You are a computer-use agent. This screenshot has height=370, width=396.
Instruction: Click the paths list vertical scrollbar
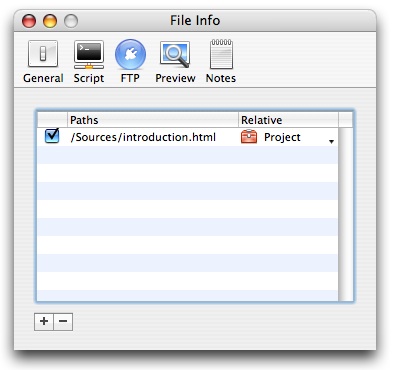(x=345, y=214)
